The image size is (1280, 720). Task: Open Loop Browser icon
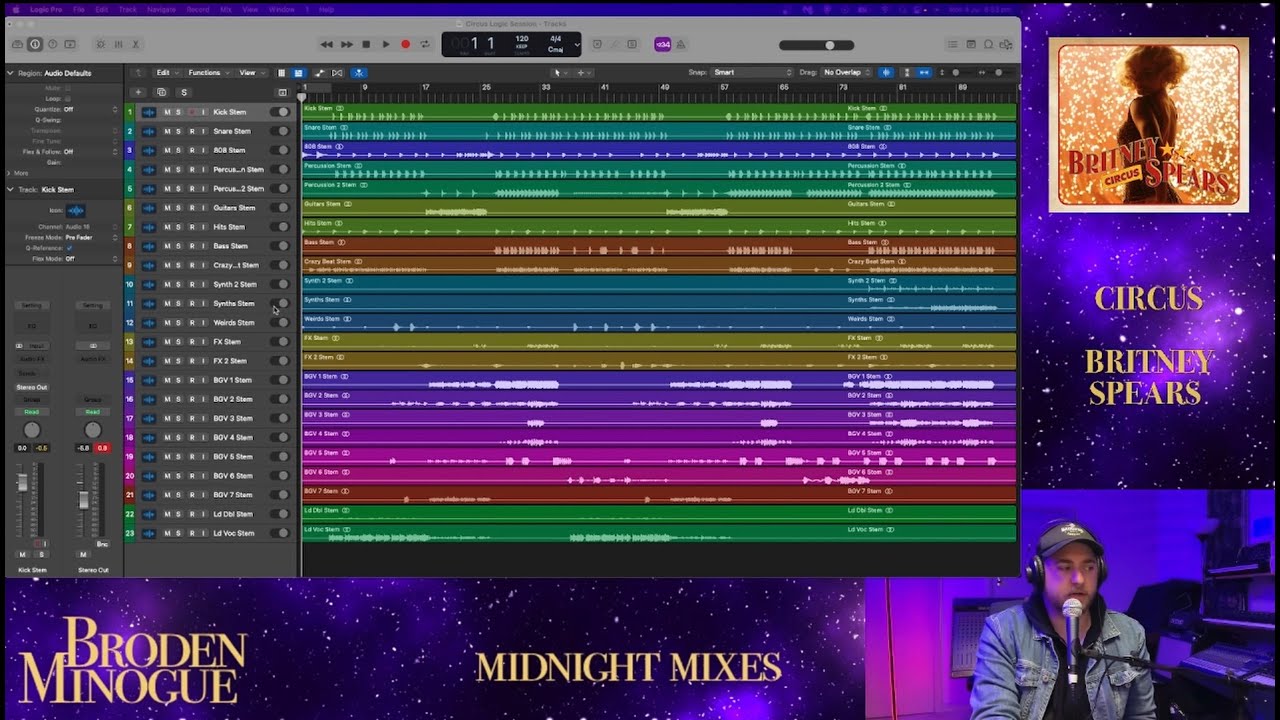click(x=989, y=44)
